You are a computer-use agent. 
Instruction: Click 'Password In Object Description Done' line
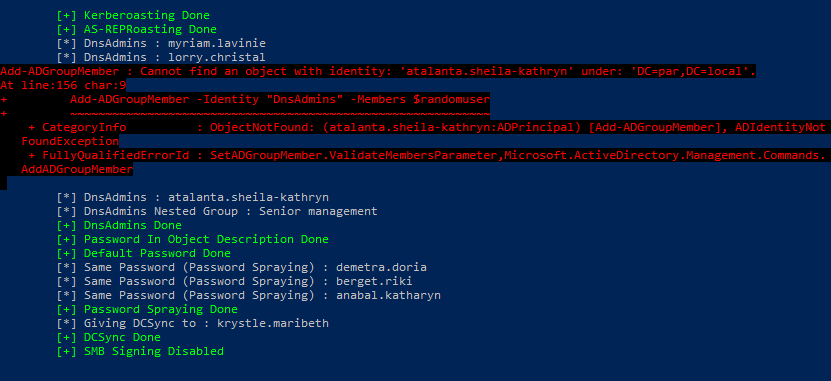click(x=192, y=240)
